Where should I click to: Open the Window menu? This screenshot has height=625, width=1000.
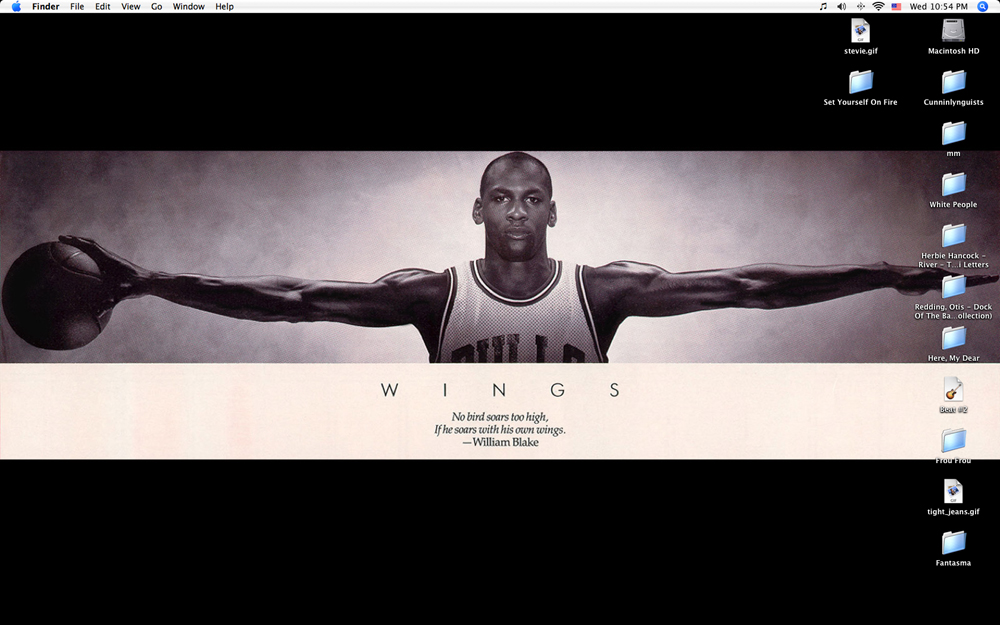tap(188, 6)
